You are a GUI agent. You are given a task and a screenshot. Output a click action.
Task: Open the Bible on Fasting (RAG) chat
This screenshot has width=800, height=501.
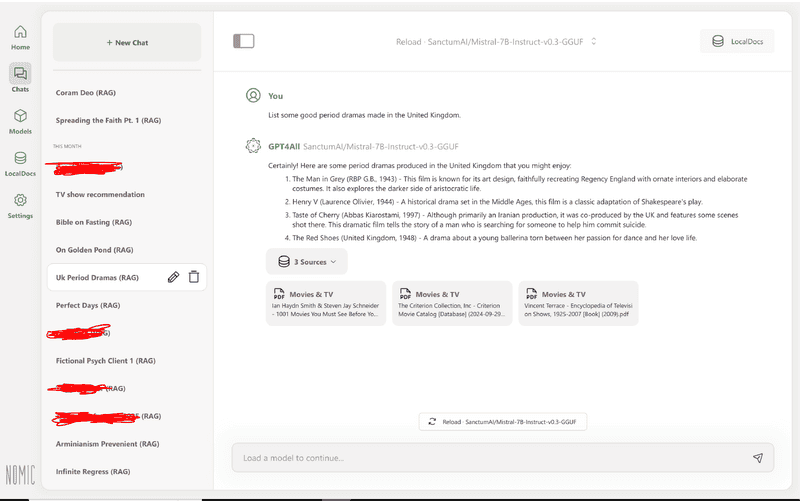[x=94, y=222]
